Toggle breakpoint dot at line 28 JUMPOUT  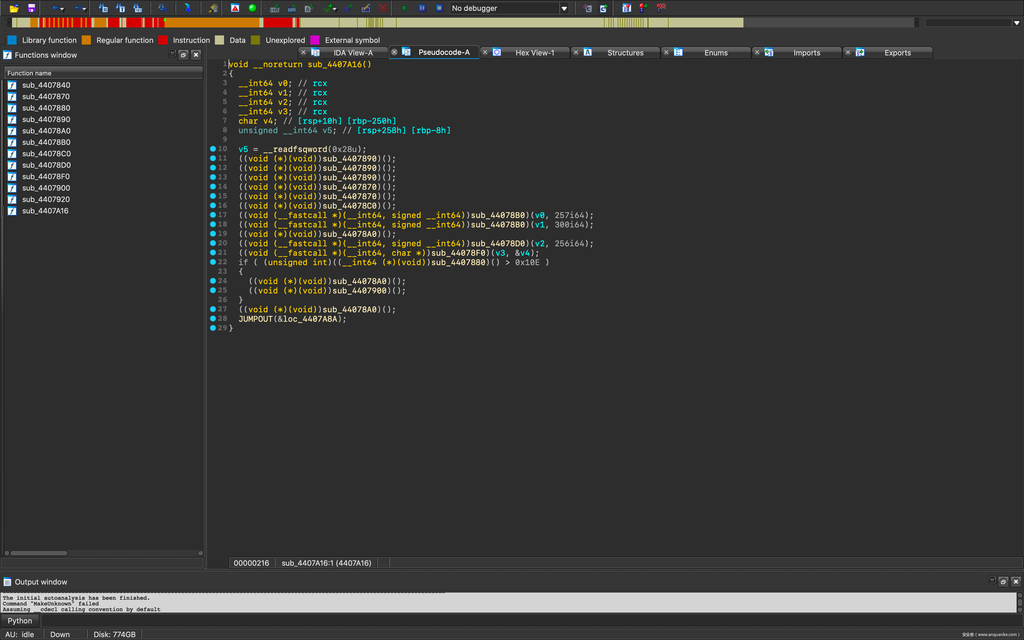213,319
